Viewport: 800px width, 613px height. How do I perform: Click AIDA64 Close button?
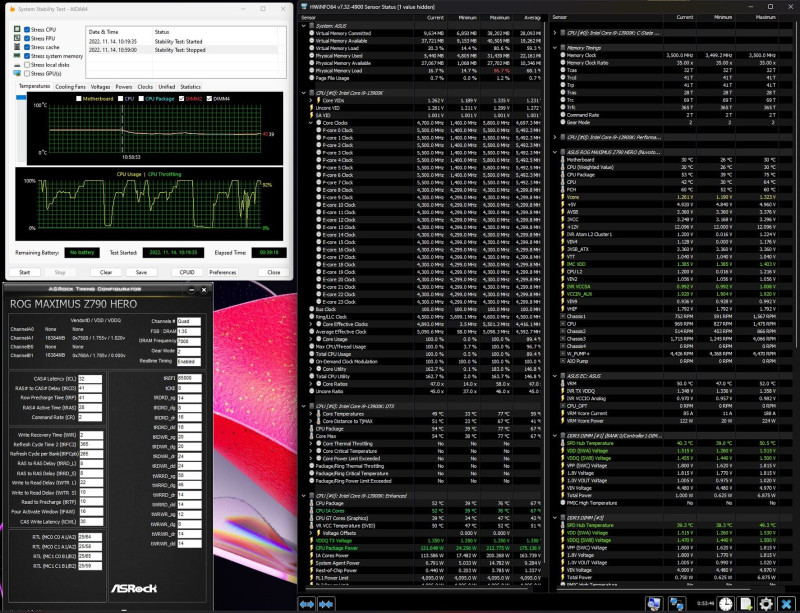pos(273,272)
